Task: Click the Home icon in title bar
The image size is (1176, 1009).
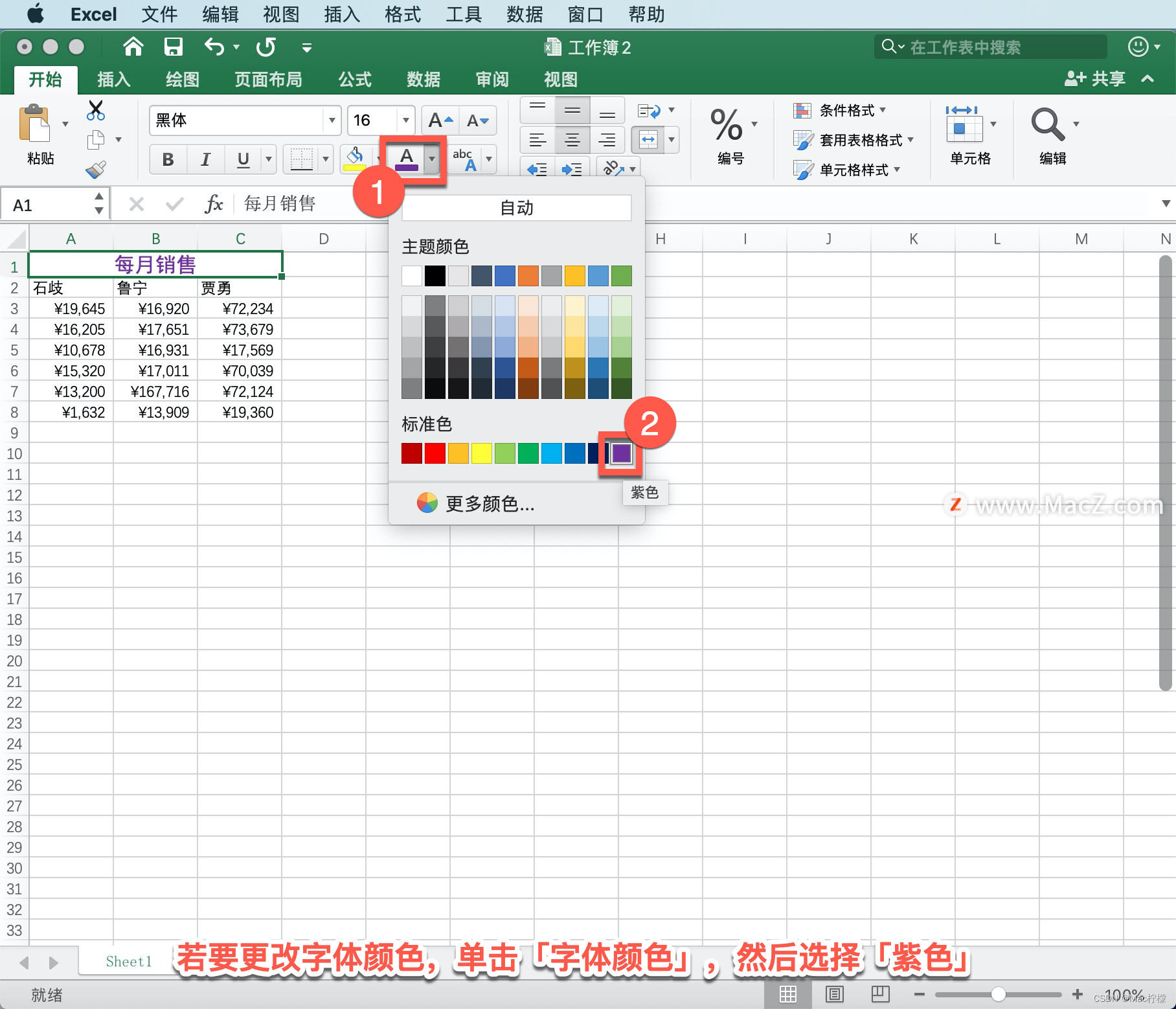Action: 133,47
